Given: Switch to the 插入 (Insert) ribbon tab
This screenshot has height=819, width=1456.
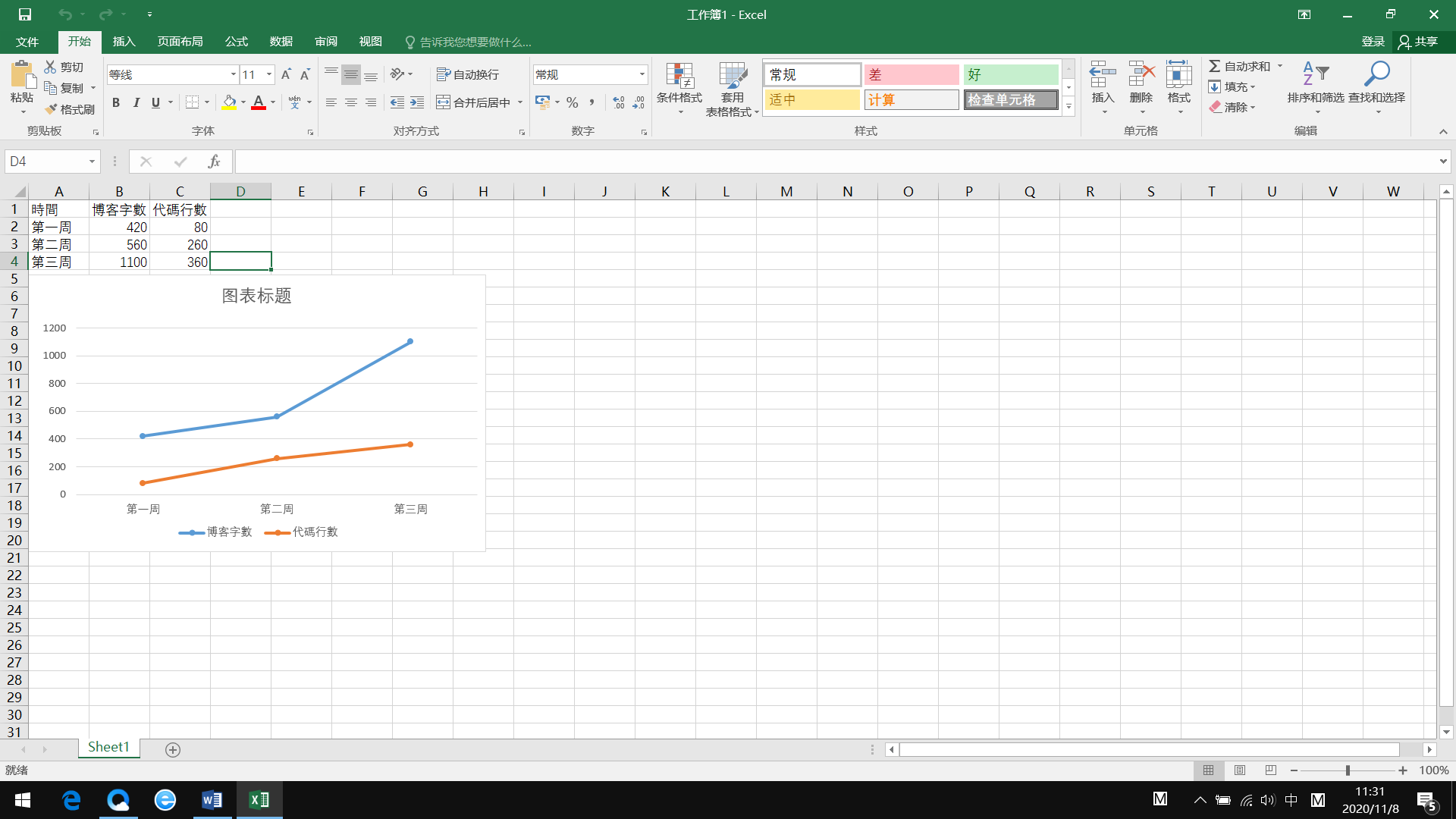Looking at the screenshot, I should pyautogui.click(x=124, y=42).
